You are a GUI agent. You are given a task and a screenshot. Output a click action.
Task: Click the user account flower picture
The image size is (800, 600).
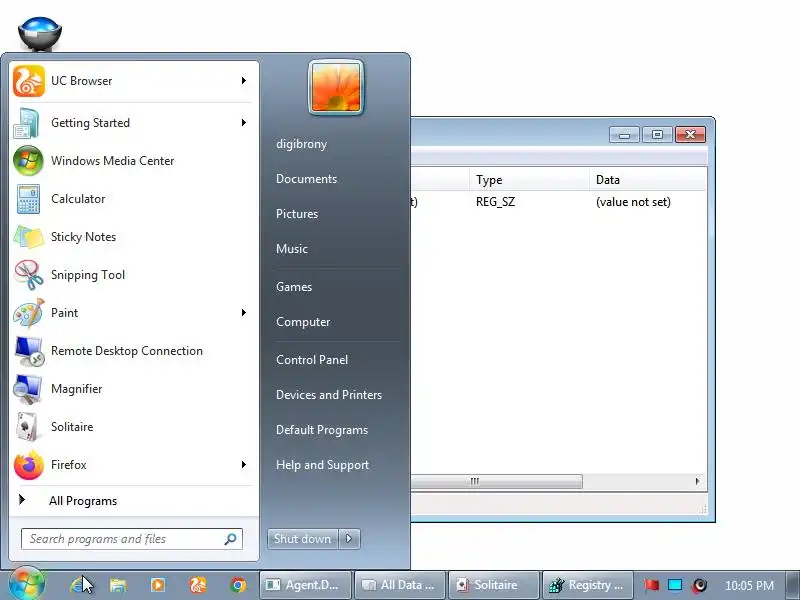coord(336,87)
